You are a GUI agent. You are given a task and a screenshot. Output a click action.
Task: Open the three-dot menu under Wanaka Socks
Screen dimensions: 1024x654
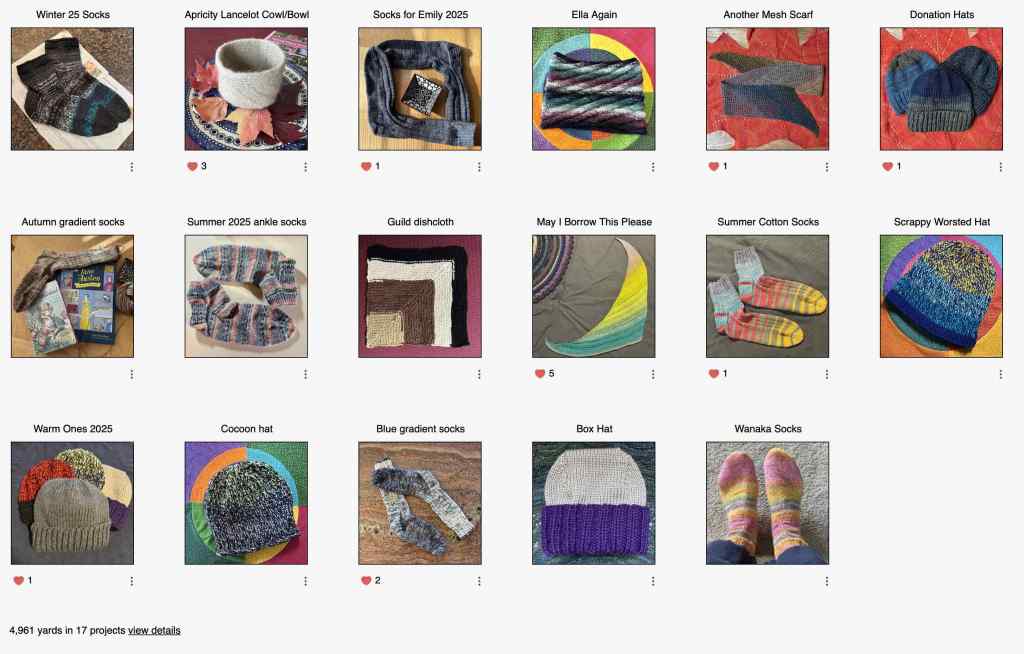[x=827, y=581]
